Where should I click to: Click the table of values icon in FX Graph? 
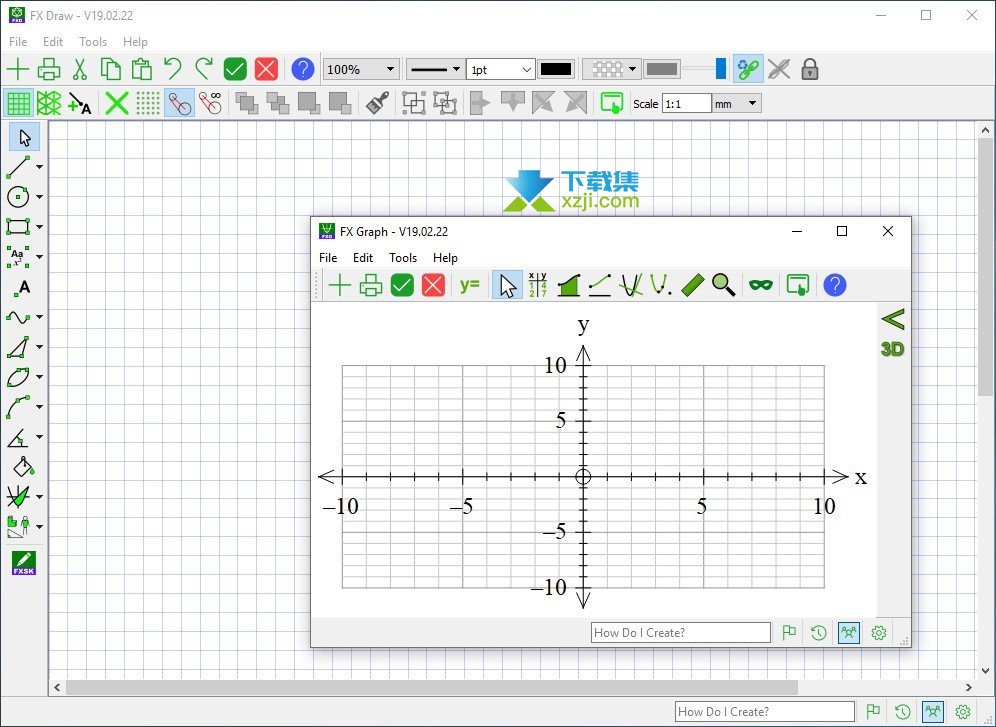(x=537, y=285)
